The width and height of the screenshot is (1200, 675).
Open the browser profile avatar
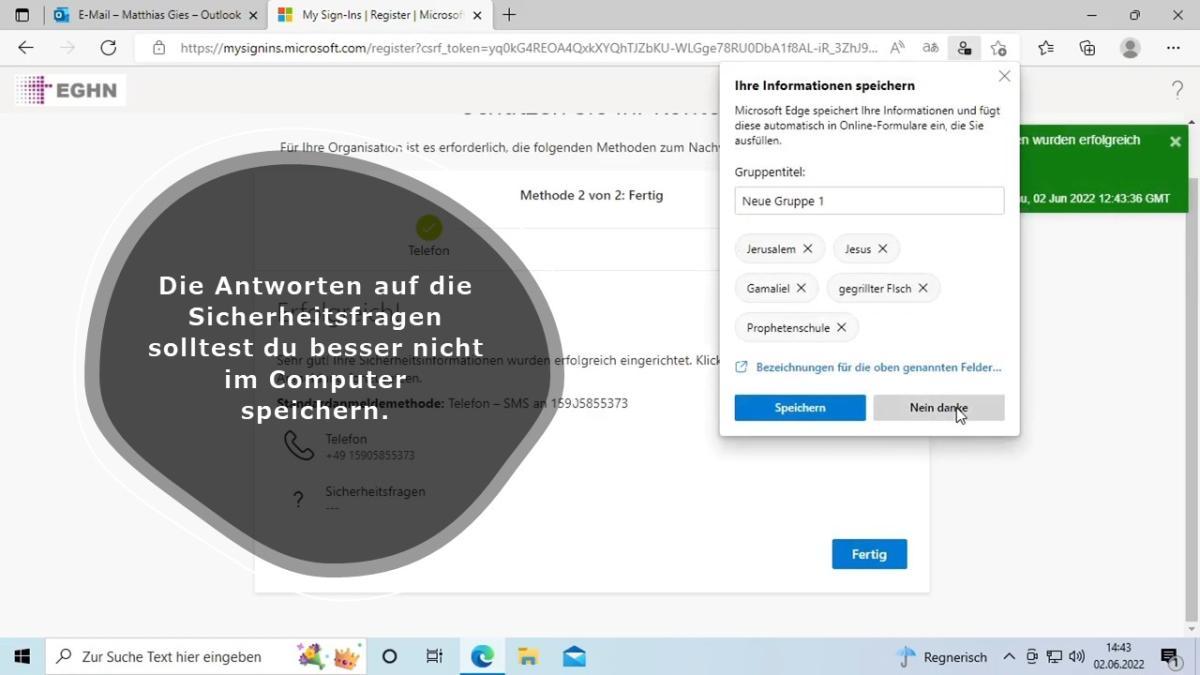coord(1130,48)
